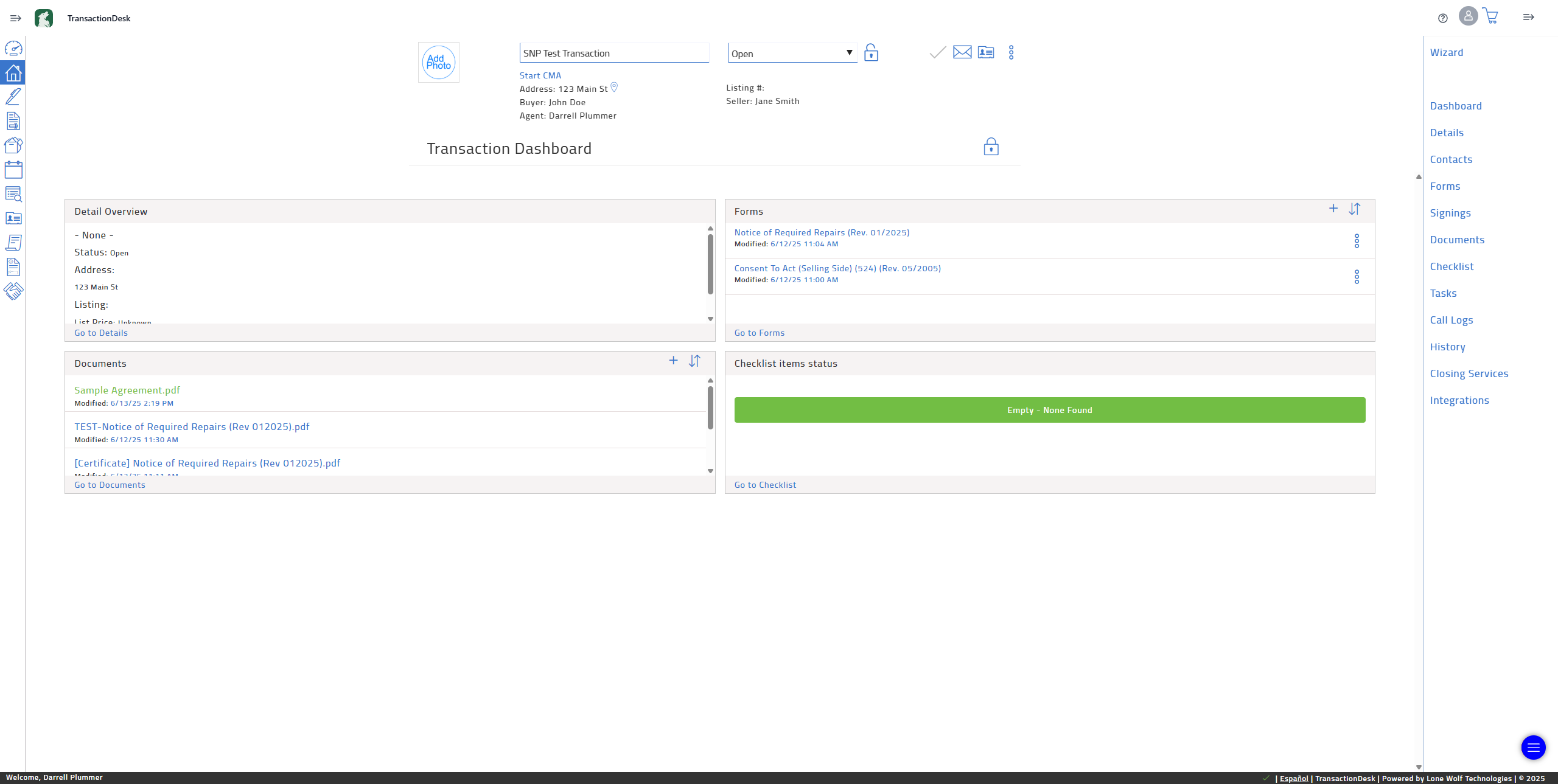The image size is (1558, 784).
Task: Click the help question mark icon
Action: point(1442,18)
